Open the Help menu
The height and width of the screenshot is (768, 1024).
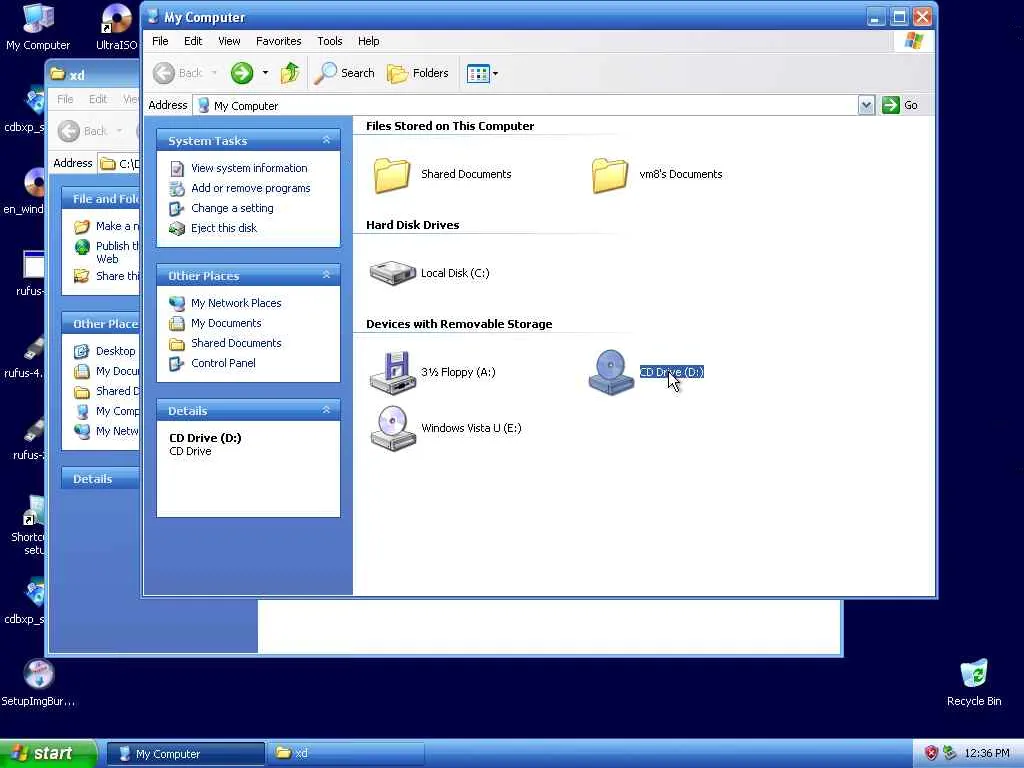(x=368, y=41)
